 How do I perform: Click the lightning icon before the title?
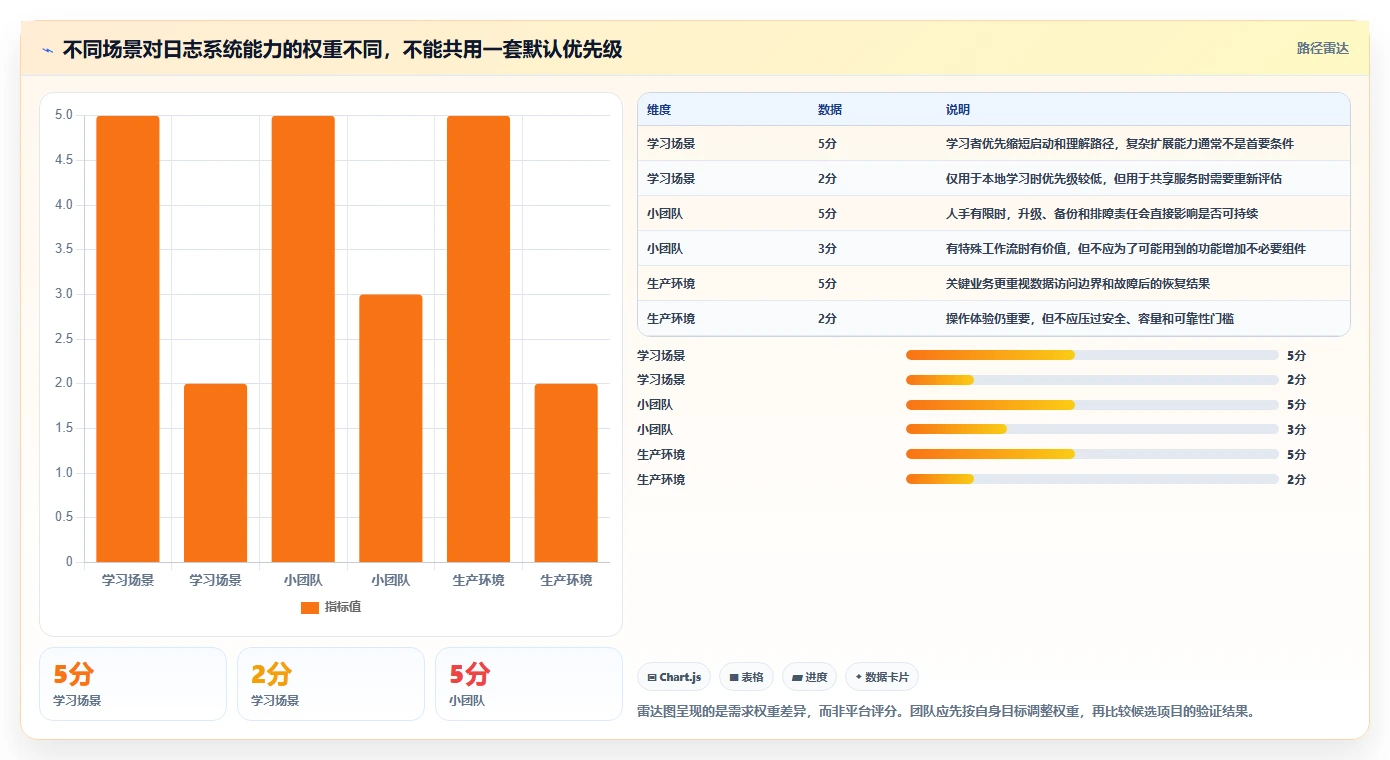click(x=47, y=50)
